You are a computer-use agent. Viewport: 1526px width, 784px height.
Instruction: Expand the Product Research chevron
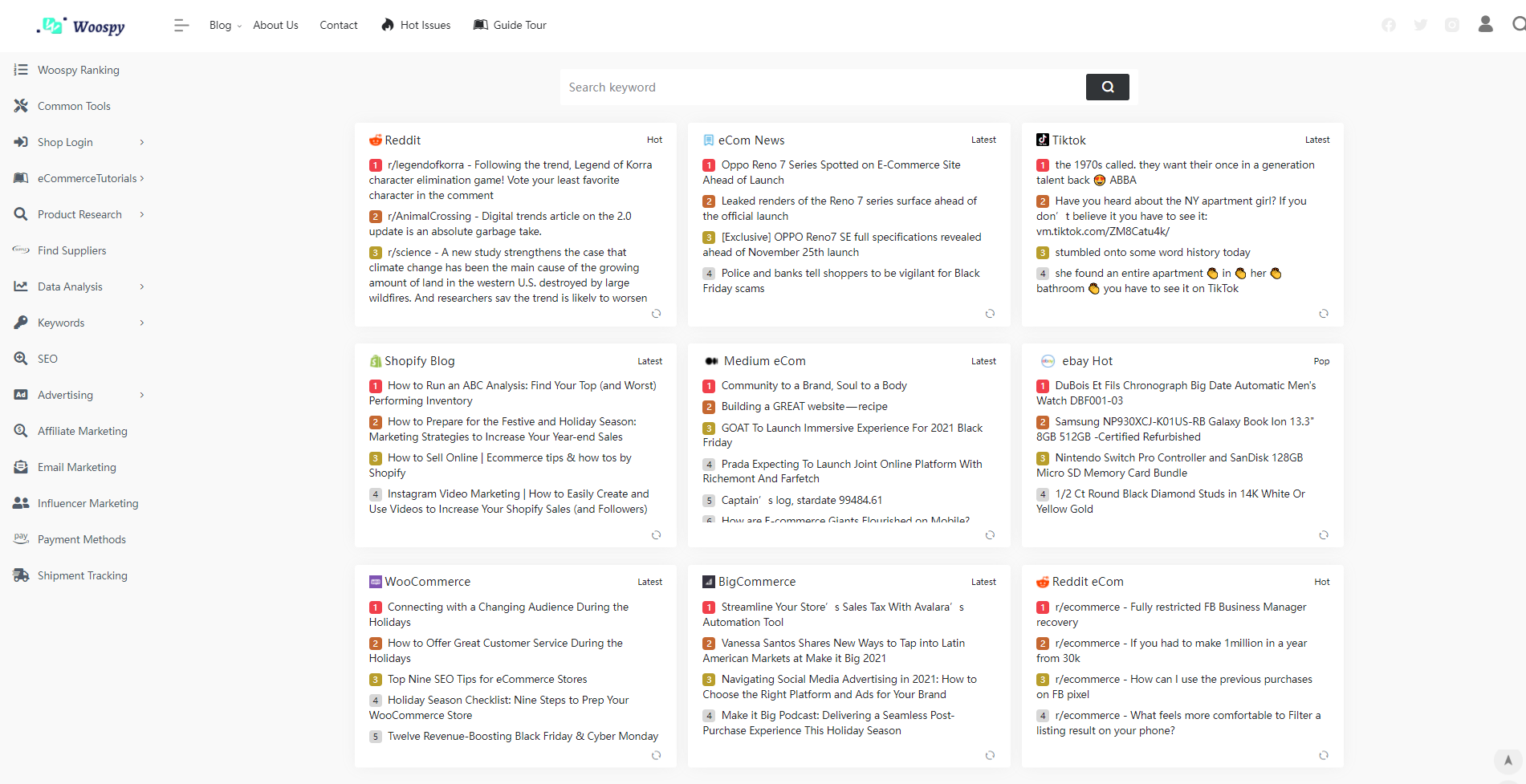pos(142,214)
